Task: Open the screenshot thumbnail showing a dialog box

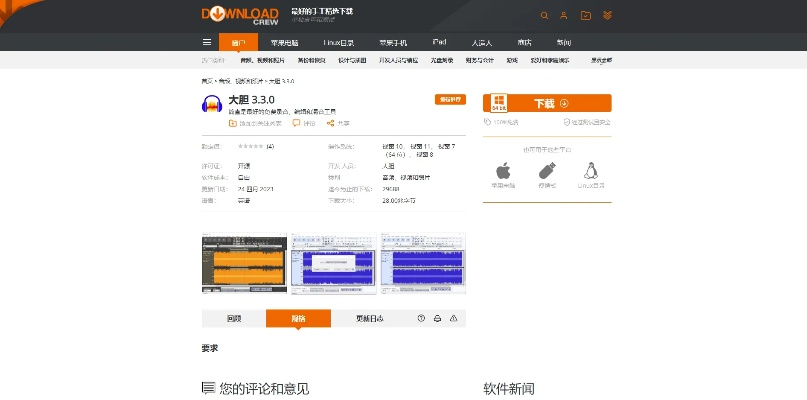Action: (x=334, y=263)
